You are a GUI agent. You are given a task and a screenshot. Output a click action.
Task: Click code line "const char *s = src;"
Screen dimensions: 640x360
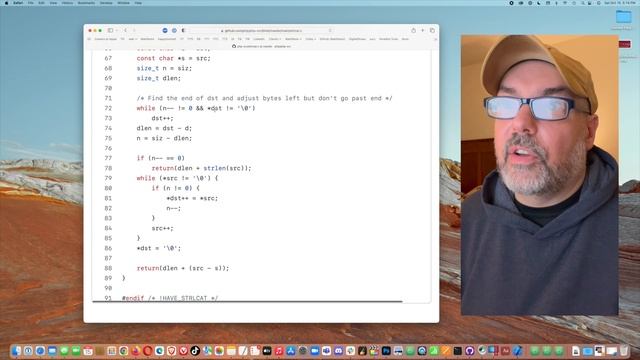coord(173,58)
